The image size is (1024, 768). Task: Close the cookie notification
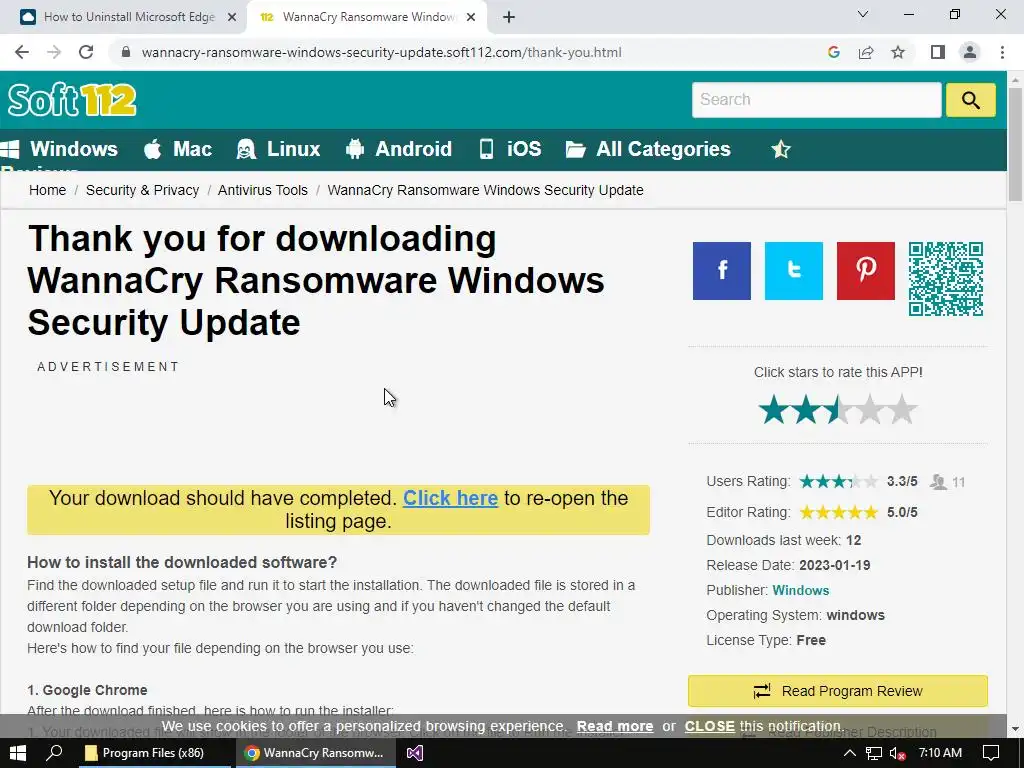(x=709, y=726)
